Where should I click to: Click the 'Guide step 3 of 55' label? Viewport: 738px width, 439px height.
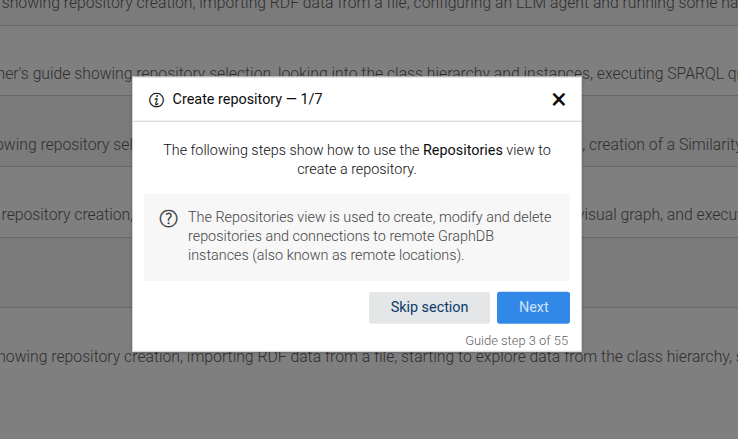(516, 341)
